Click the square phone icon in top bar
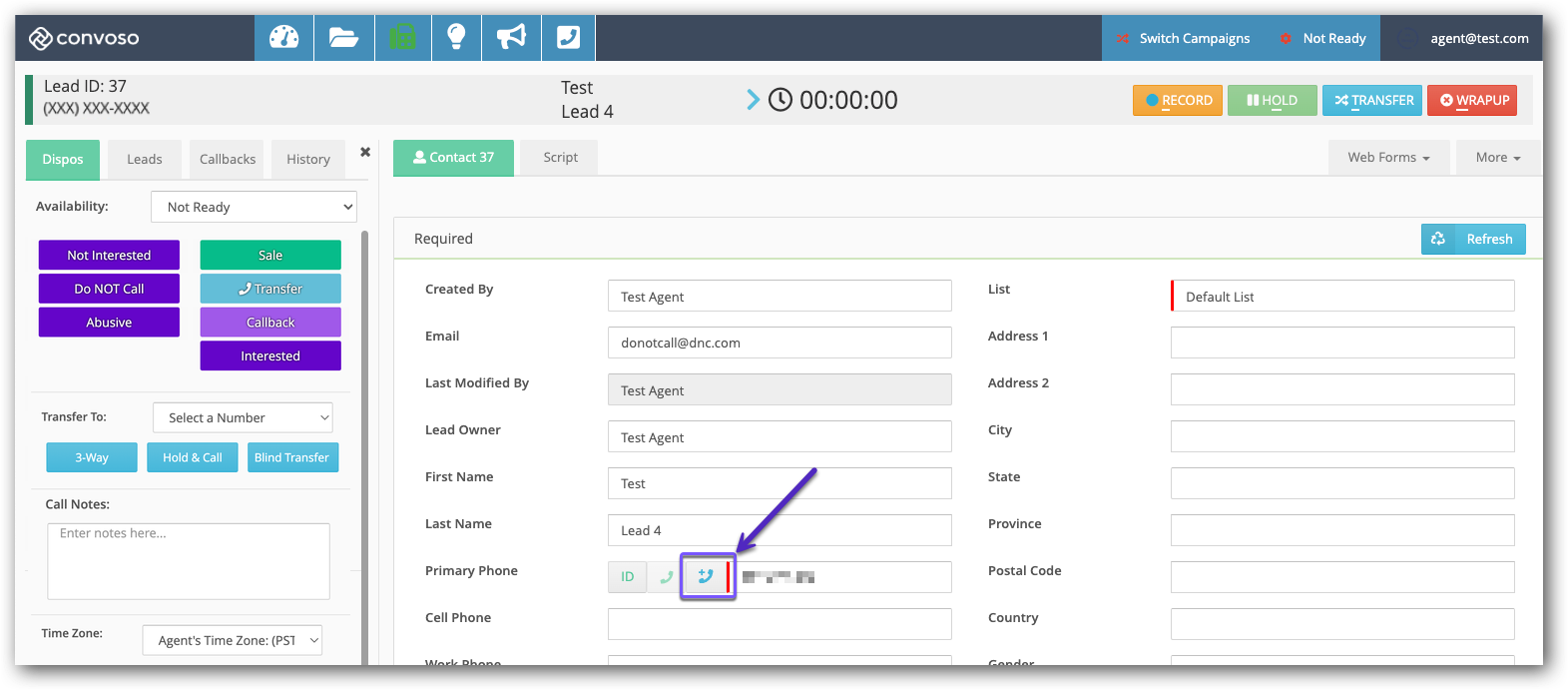The height and width of the screenshot is (691, 1568). coord(568,38)
